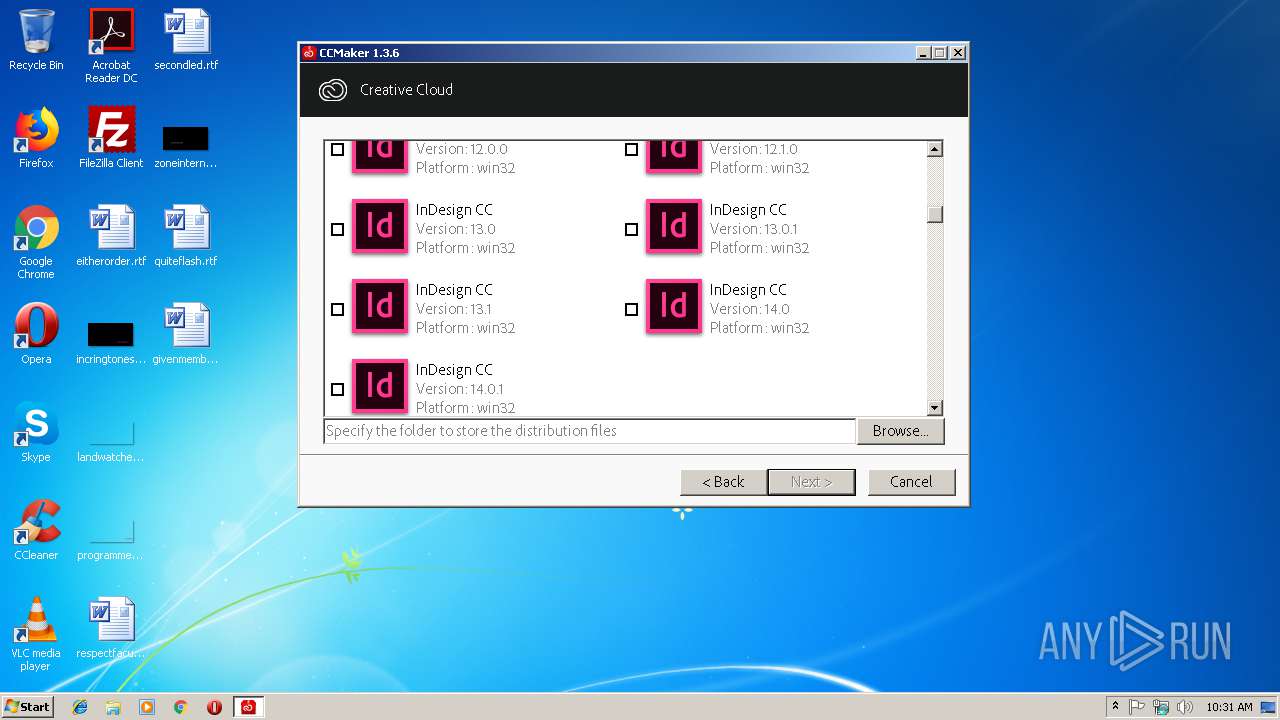
Task: Open the Recycle Bin desktop icon
Action: pyautogui.click(x=36, y=40)
